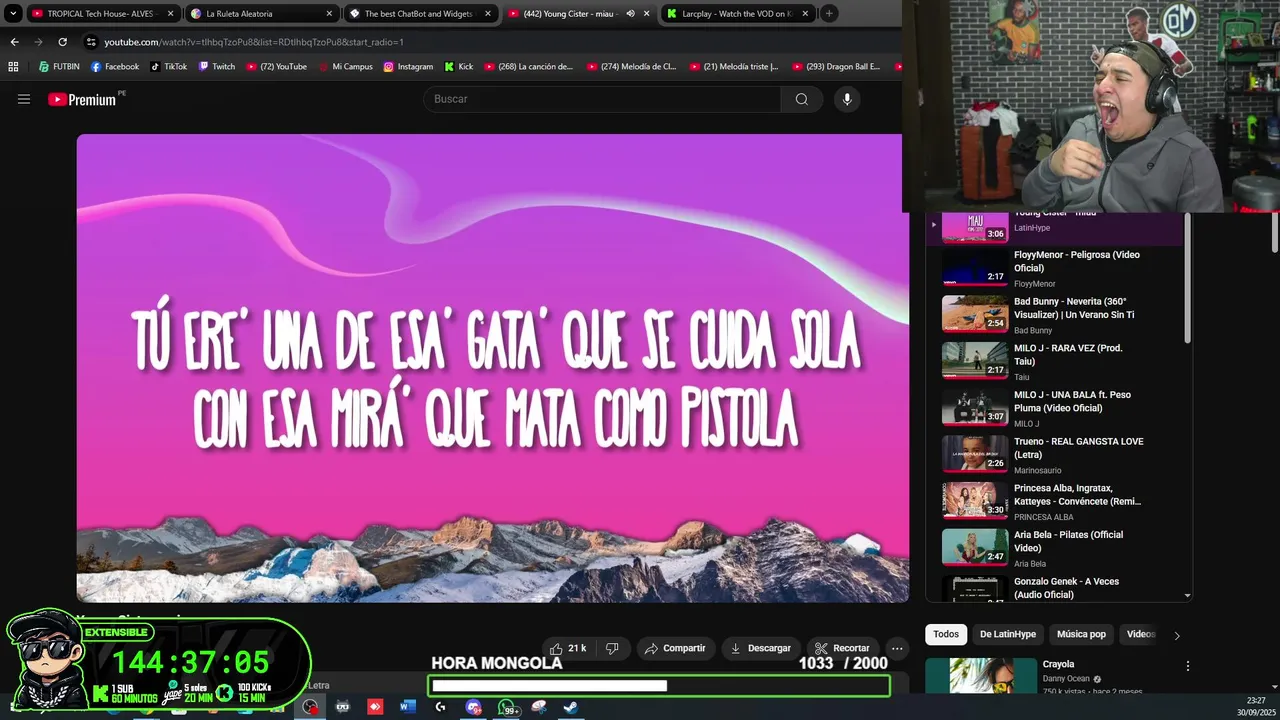1280x720 pixels.
Task: Play Princesa Alba Convéncete remix from playlist
Action: pos(1055,501)
